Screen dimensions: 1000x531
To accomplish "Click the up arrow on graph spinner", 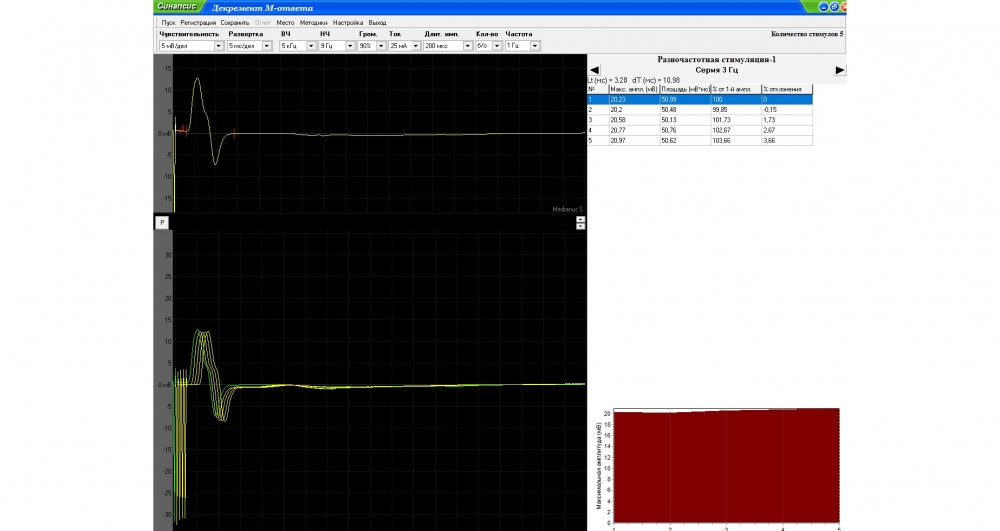I will pos(580,220).
